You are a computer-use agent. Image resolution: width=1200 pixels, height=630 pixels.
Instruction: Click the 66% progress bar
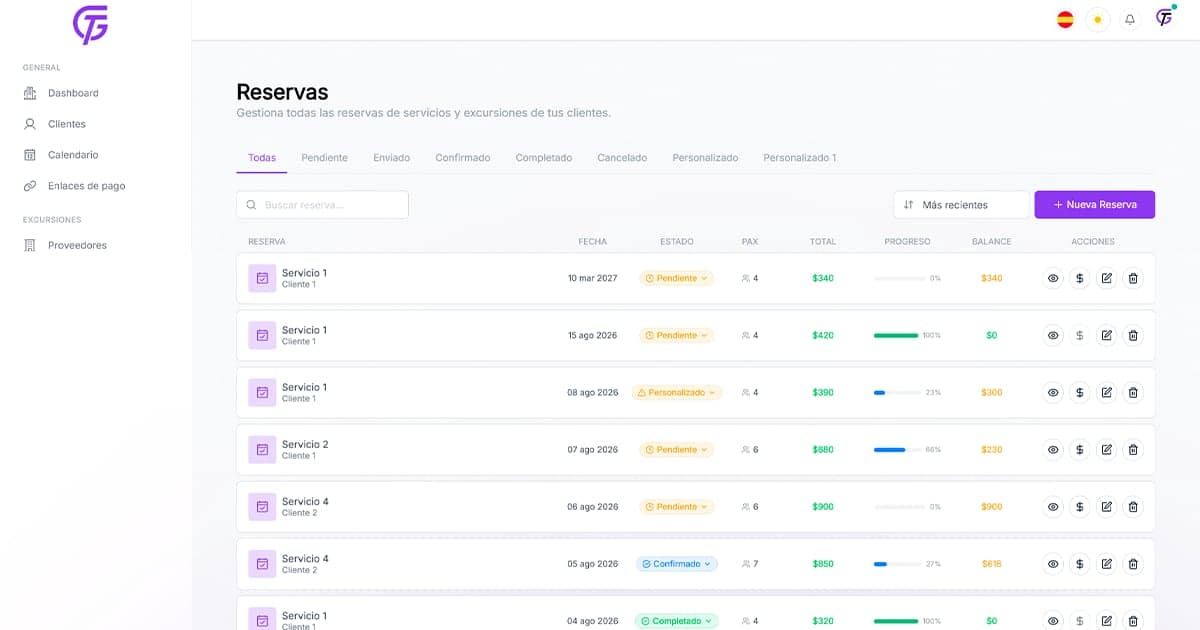pos(897,449)
